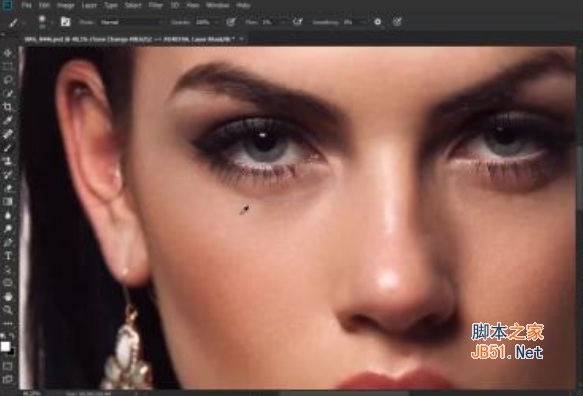This screenshot has width=583, height=396.
Task: Toggle the Brush Settings panel
Action: [65, 22]
